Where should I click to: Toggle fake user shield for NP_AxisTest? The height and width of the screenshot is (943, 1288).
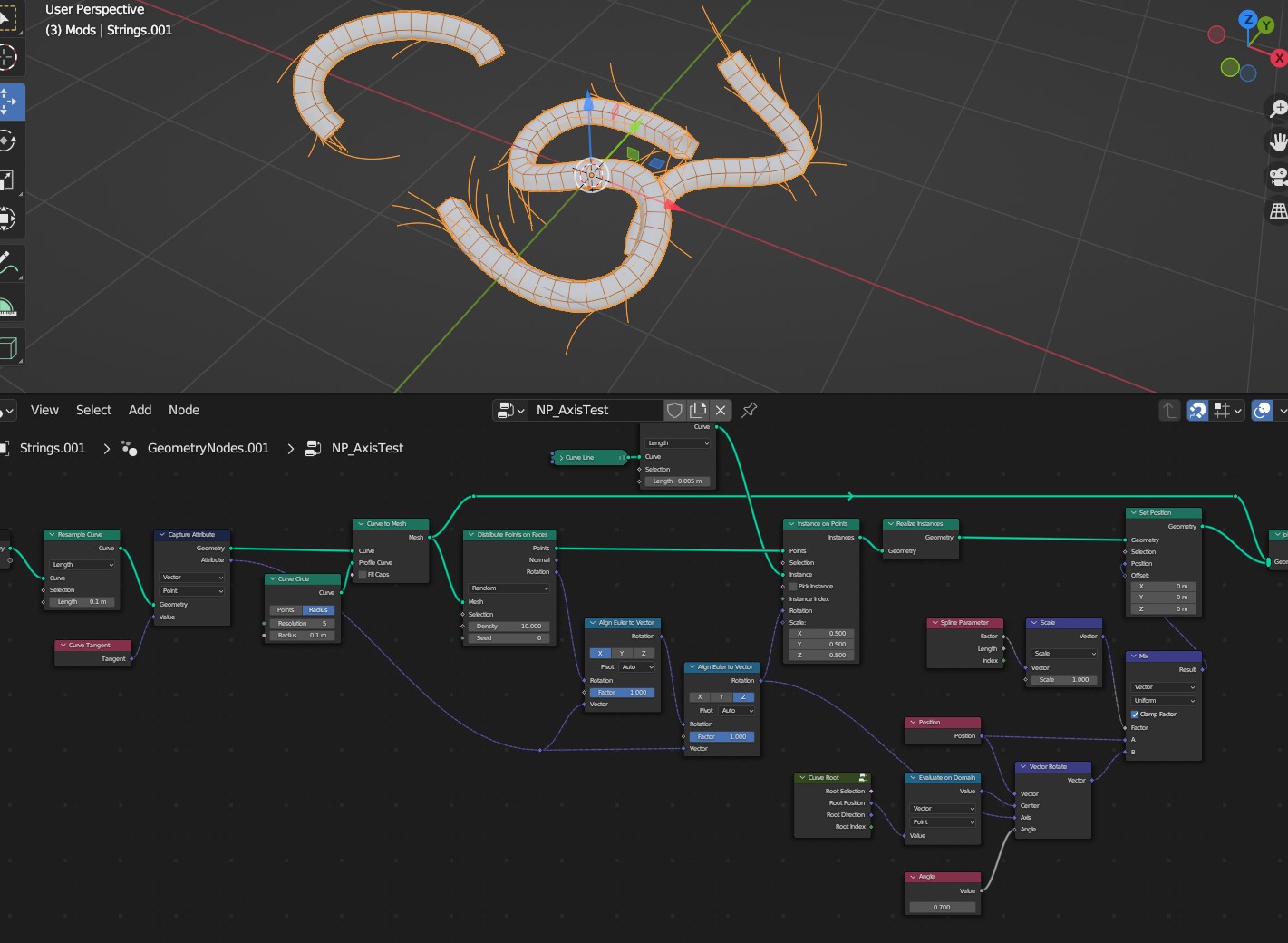tap(674, 410)
